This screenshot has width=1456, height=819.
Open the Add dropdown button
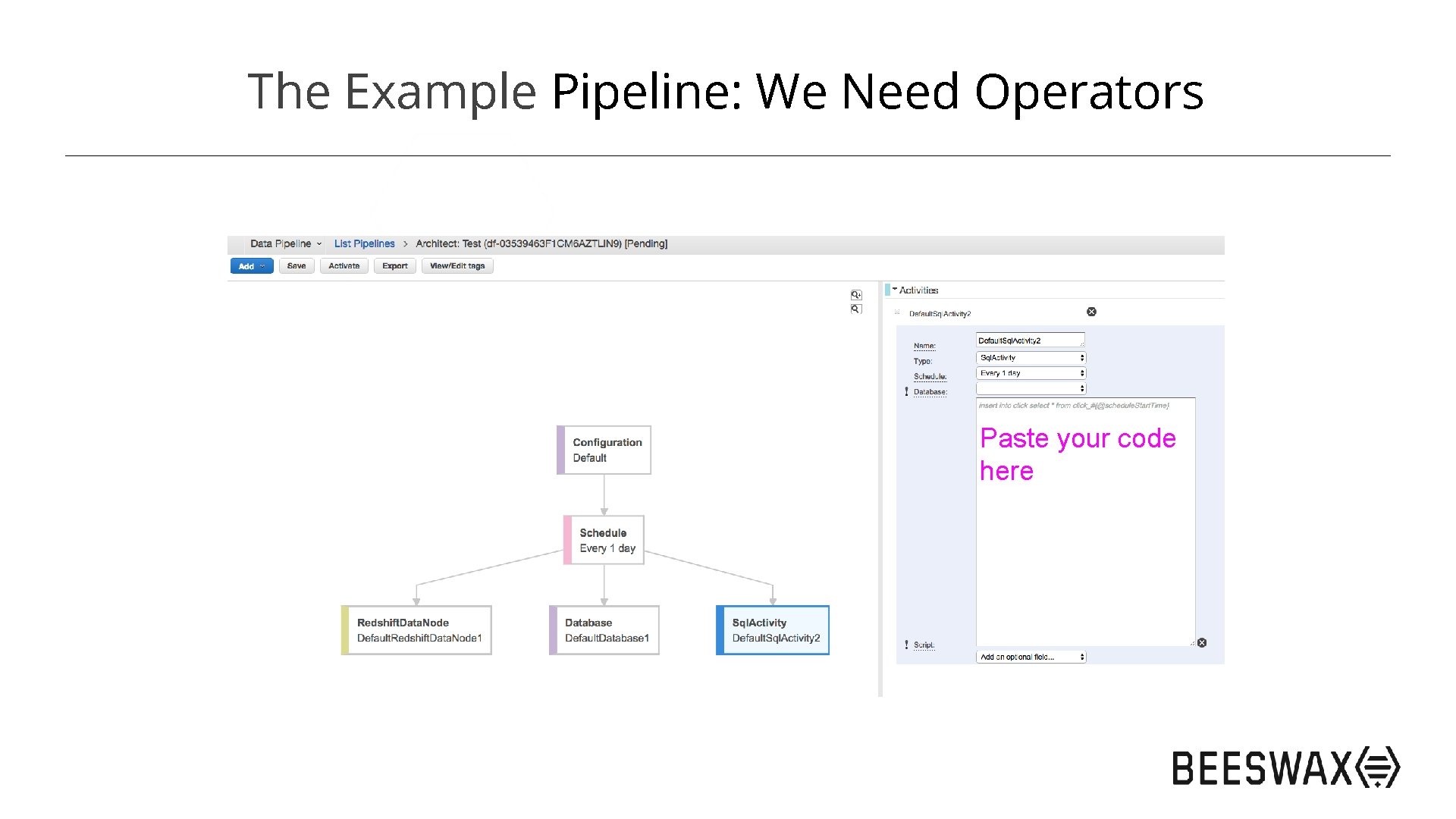[251, 266]
